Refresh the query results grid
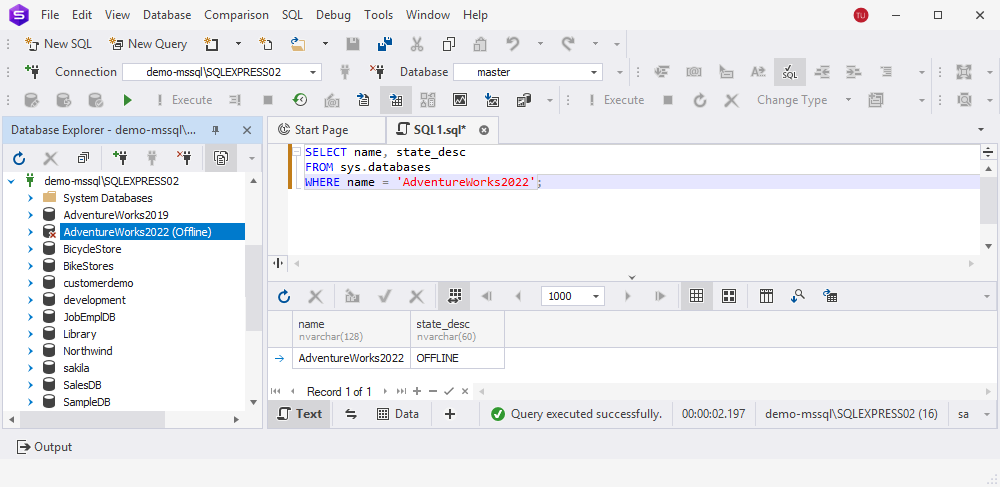 [284, 296]
